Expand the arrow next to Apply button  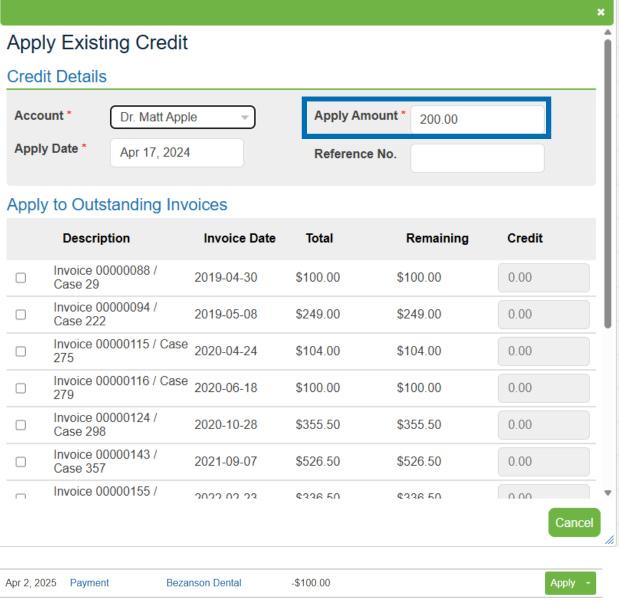click(587, 582)
